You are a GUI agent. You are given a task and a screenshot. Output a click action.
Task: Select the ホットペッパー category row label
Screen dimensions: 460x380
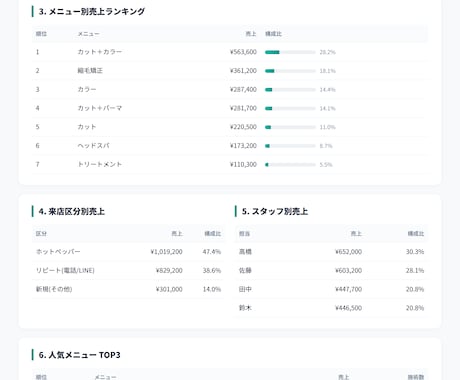[x=58, y=252]
